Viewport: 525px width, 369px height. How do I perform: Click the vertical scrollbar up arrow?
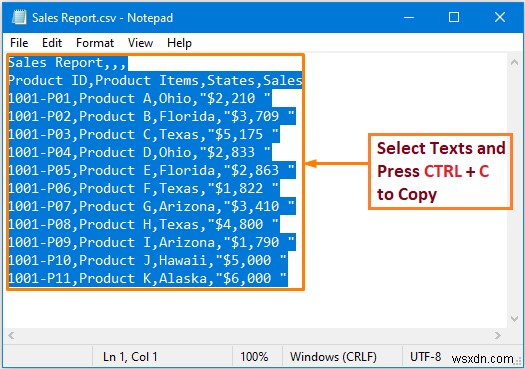[514, 62]
